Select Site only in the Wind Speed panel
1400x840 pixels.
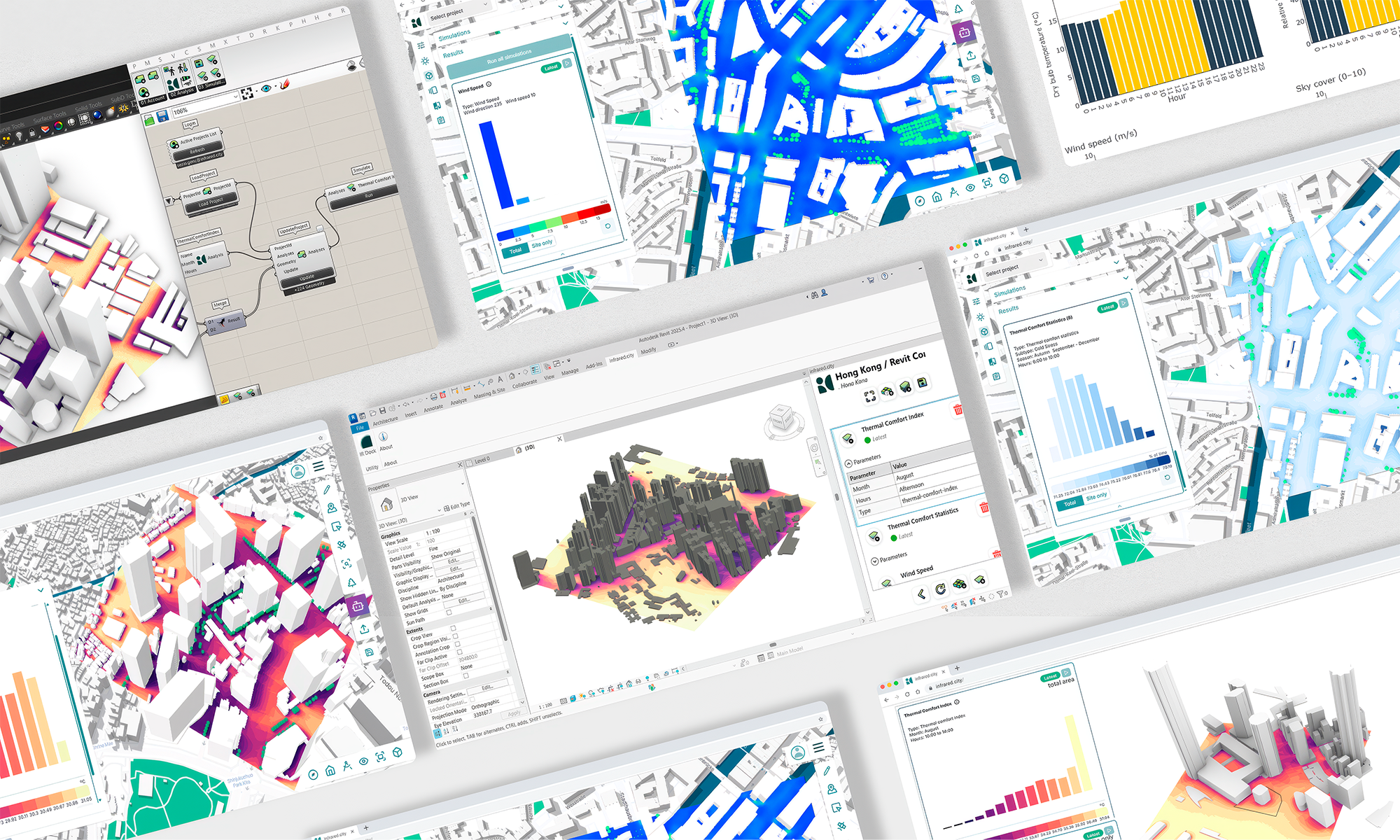(x=542, y=243)
